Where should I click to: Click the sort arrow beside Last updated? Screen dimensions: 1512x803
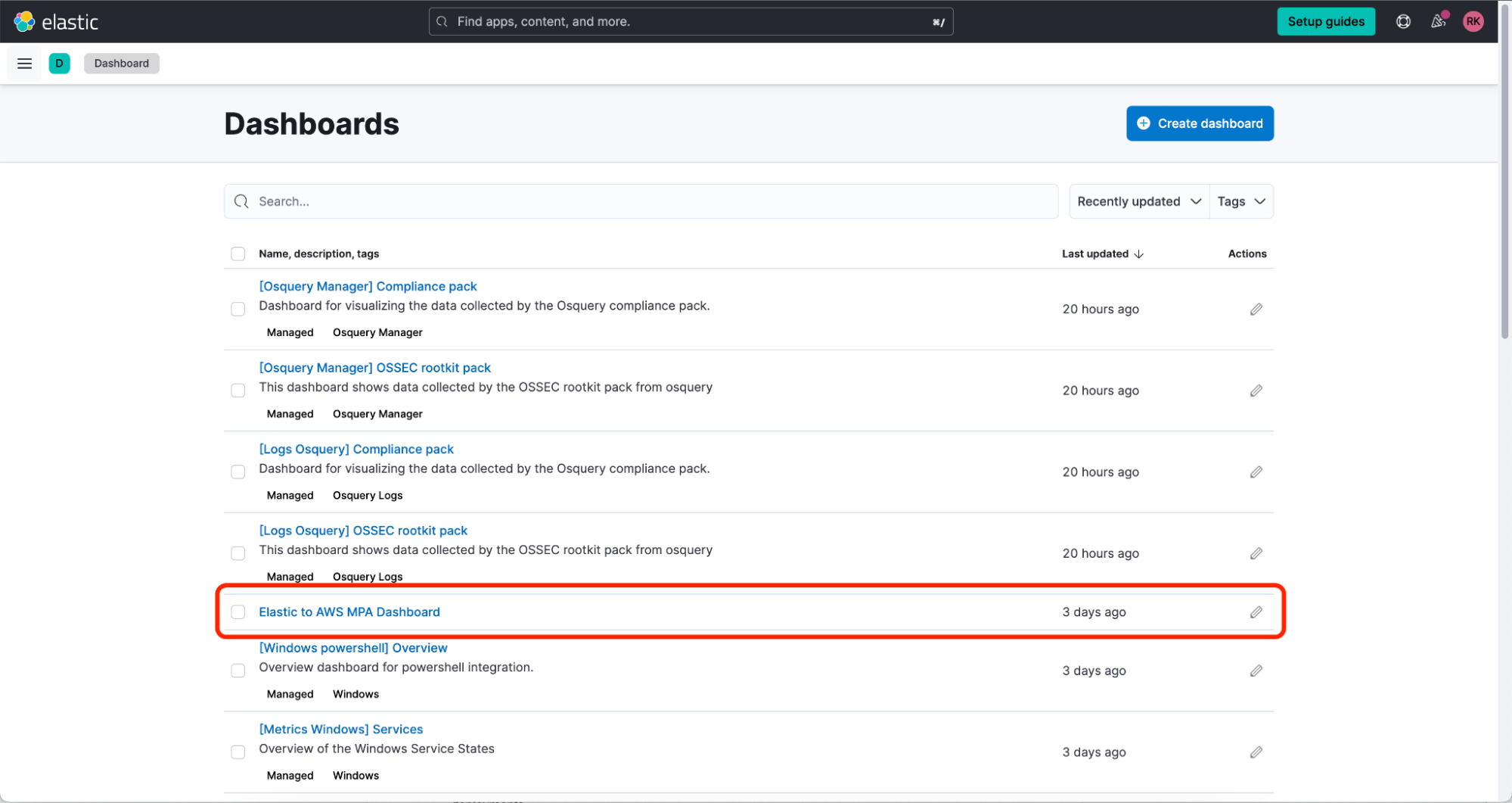[1139, 254]
